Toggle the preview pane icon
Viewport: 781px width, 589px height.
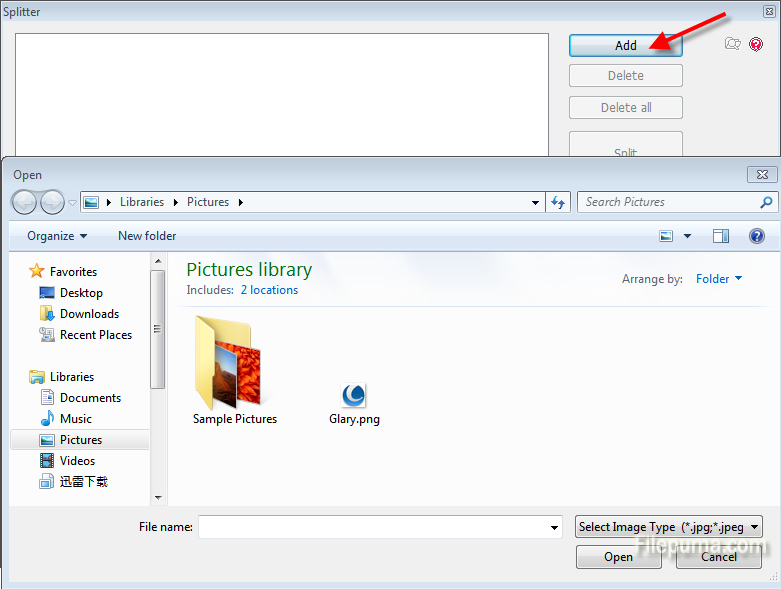pyautogui.click(x=721, y=236)
